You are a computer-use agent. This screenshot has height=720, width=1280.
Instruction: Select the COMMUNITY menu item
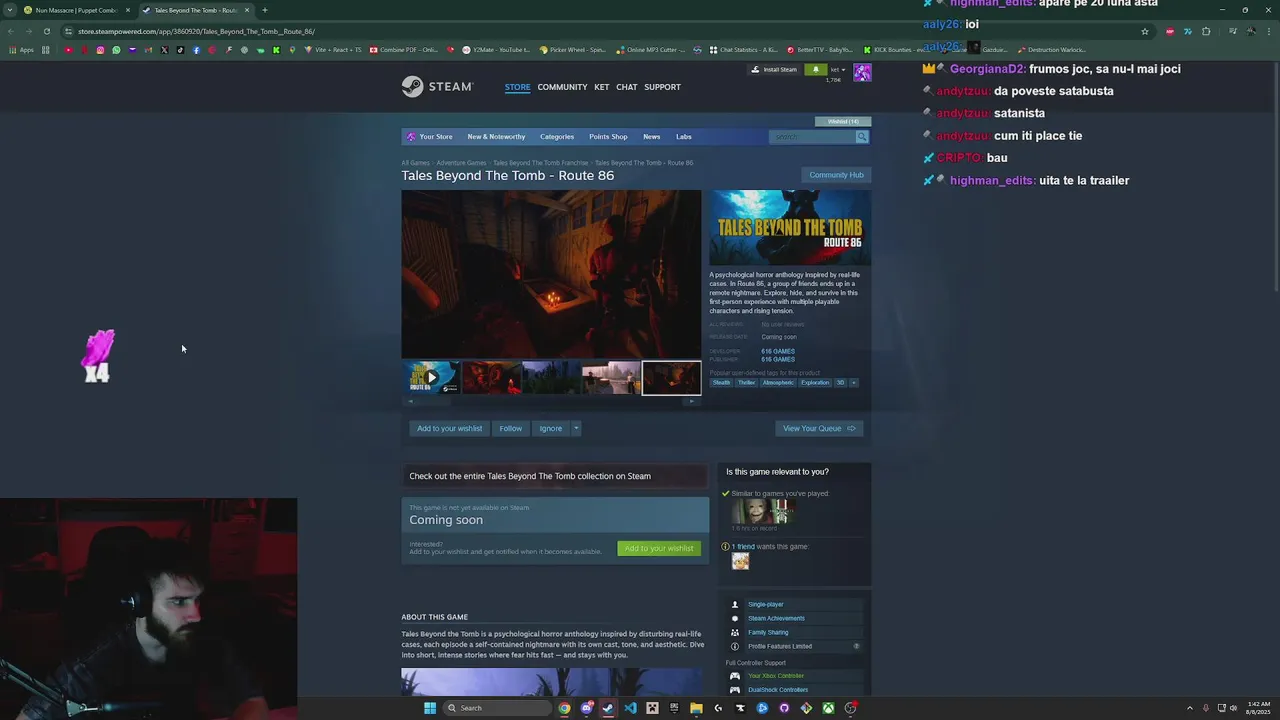[562, 87]
